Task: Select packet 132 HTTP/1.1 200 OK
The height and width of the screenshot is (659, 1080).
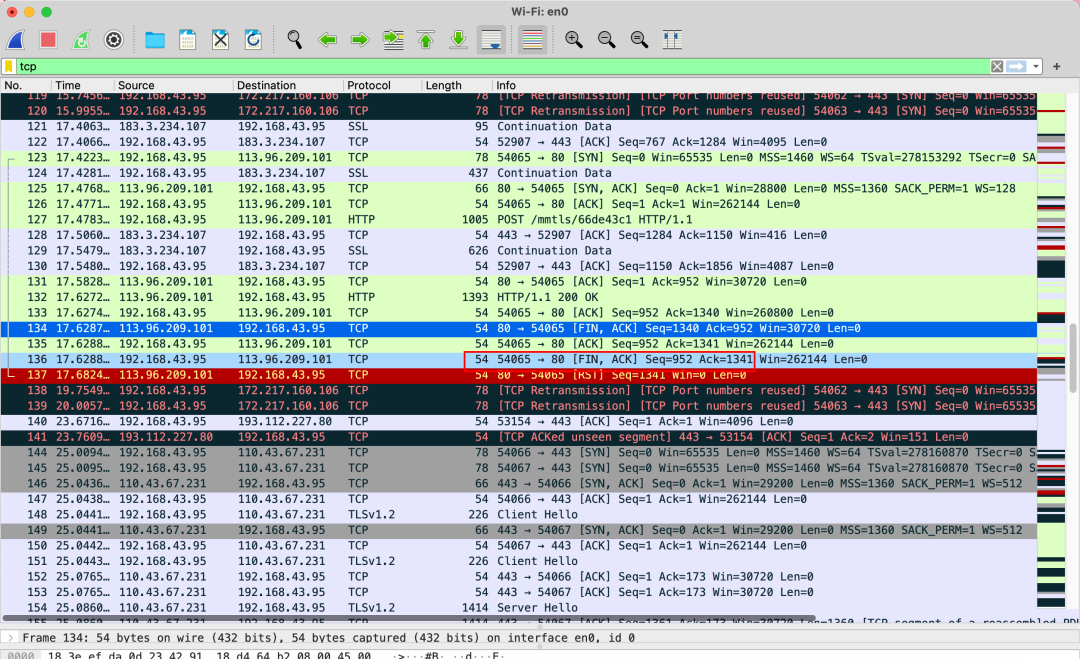Action: tap(519, 297)
